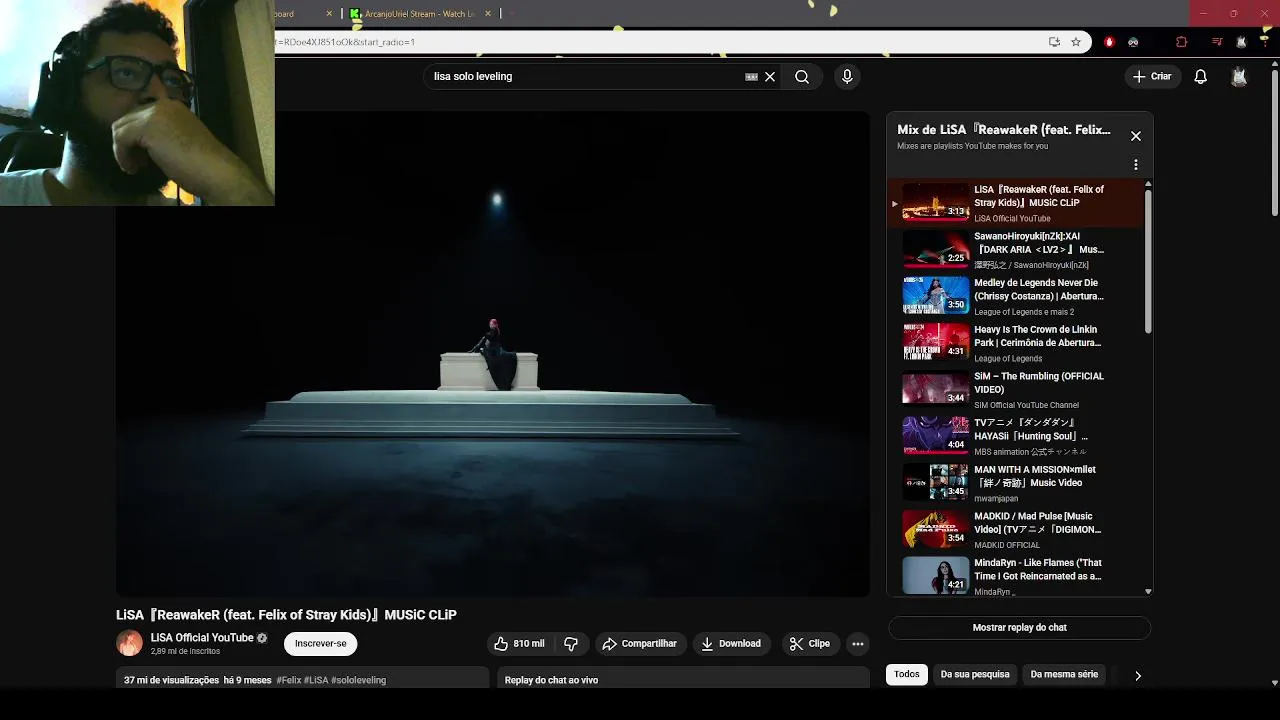Open more actions ellipsis below the video
This screenshot has height=720, width=1280.
point(858,644)
